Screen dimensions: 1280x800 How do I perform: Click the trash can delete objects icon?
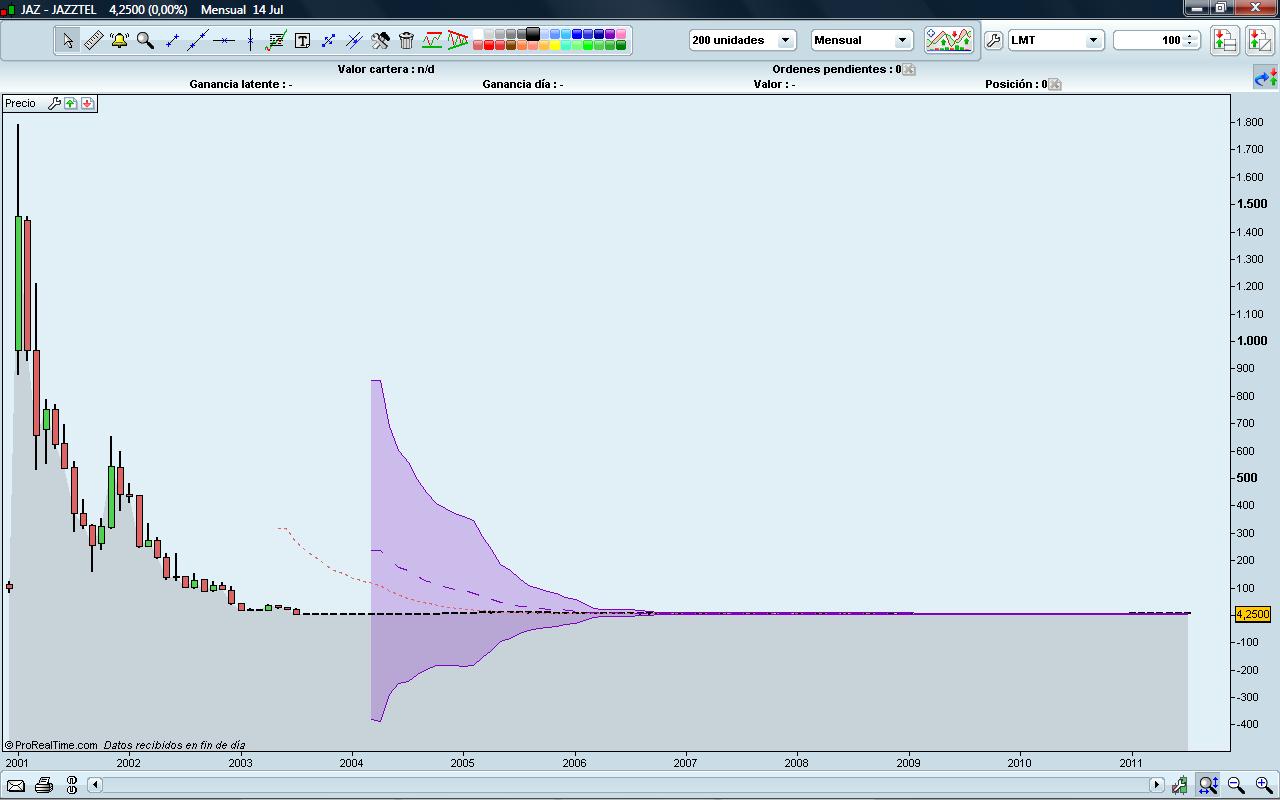(x=406, y=40)
